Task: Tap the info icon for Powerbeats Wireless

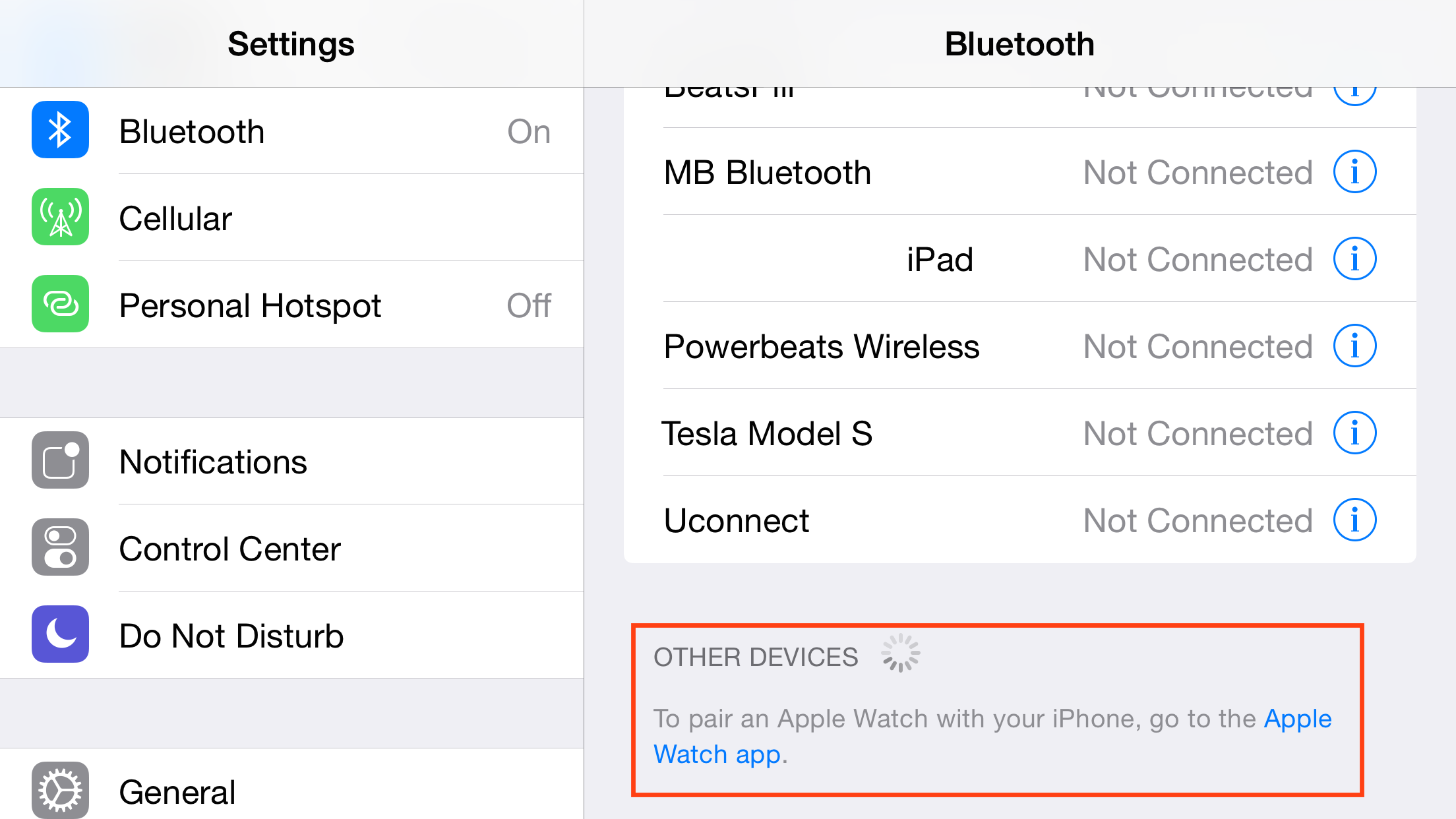Action: coord(1354,346)
